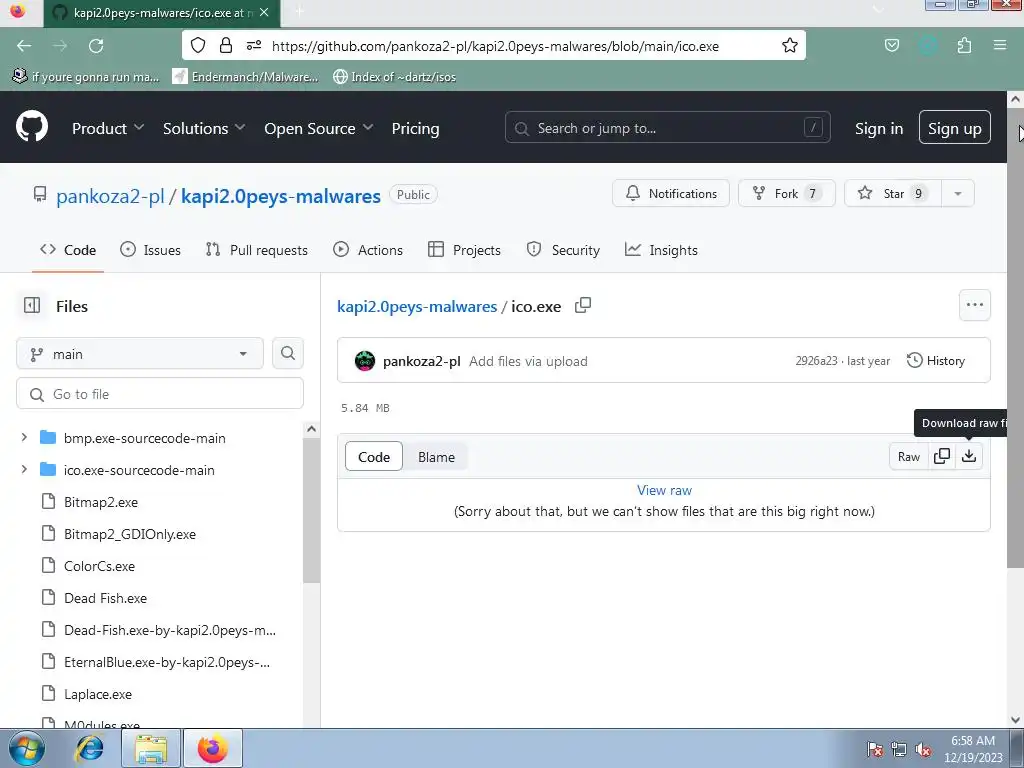Click the file tree scrollbar up arrow
Image resolution: width=1024 pixels, height=768 pixels.
312,429
